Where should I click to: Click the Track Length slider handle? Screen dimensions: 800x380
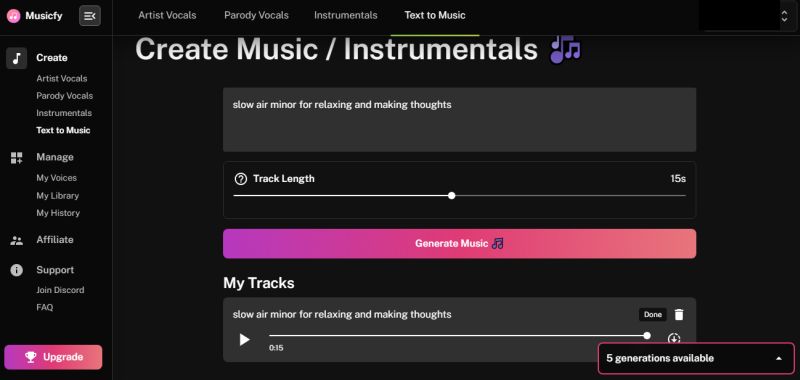tap(452, 196)
